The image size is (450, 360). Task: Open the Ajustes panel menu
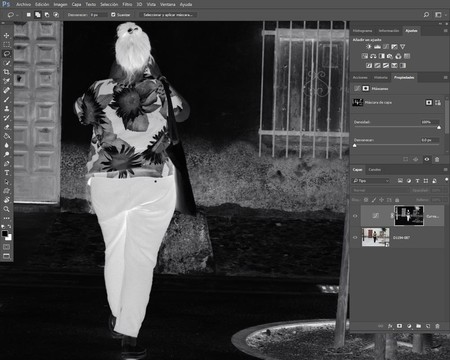coord(445,31)
